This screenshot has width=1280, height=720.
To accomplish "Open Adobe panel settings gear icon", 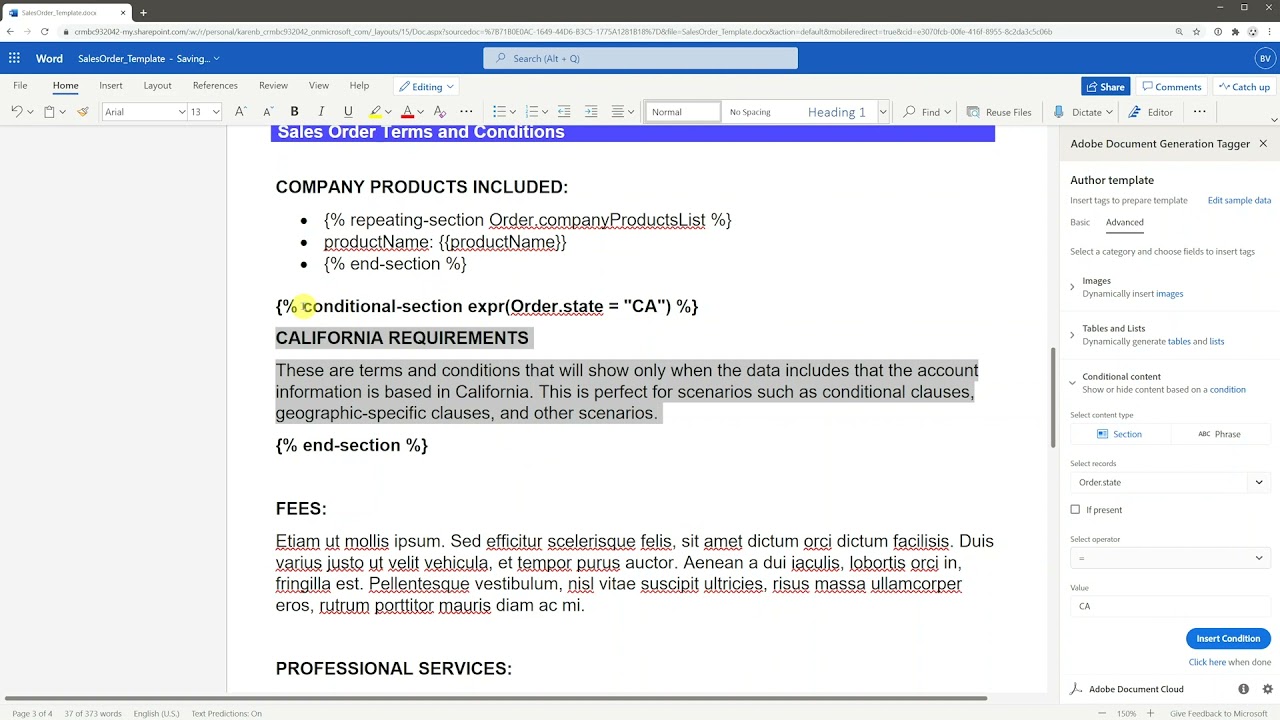I will (x=1267, y=689).
